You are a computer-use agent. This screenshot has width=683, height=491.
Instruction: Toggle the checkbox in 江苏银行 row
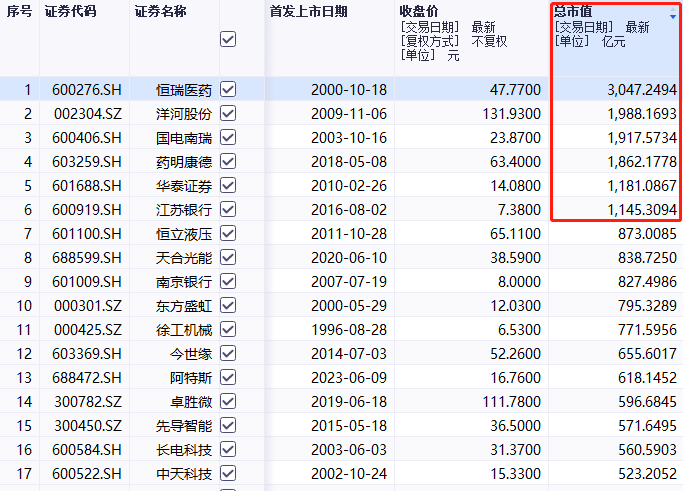point(228,209)
